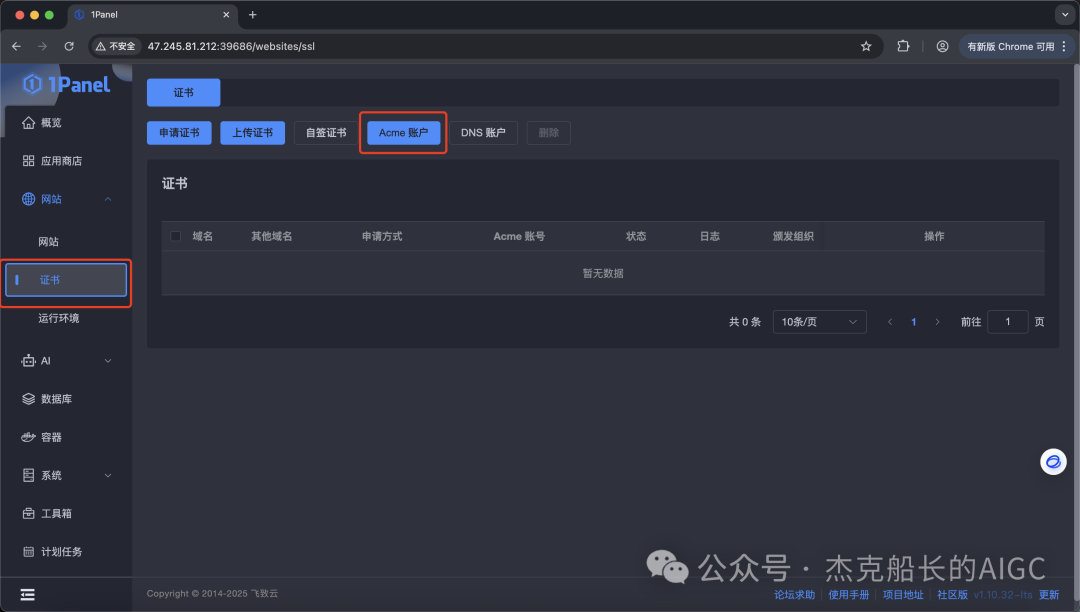Select page 1 in pagination

point(913,321)
